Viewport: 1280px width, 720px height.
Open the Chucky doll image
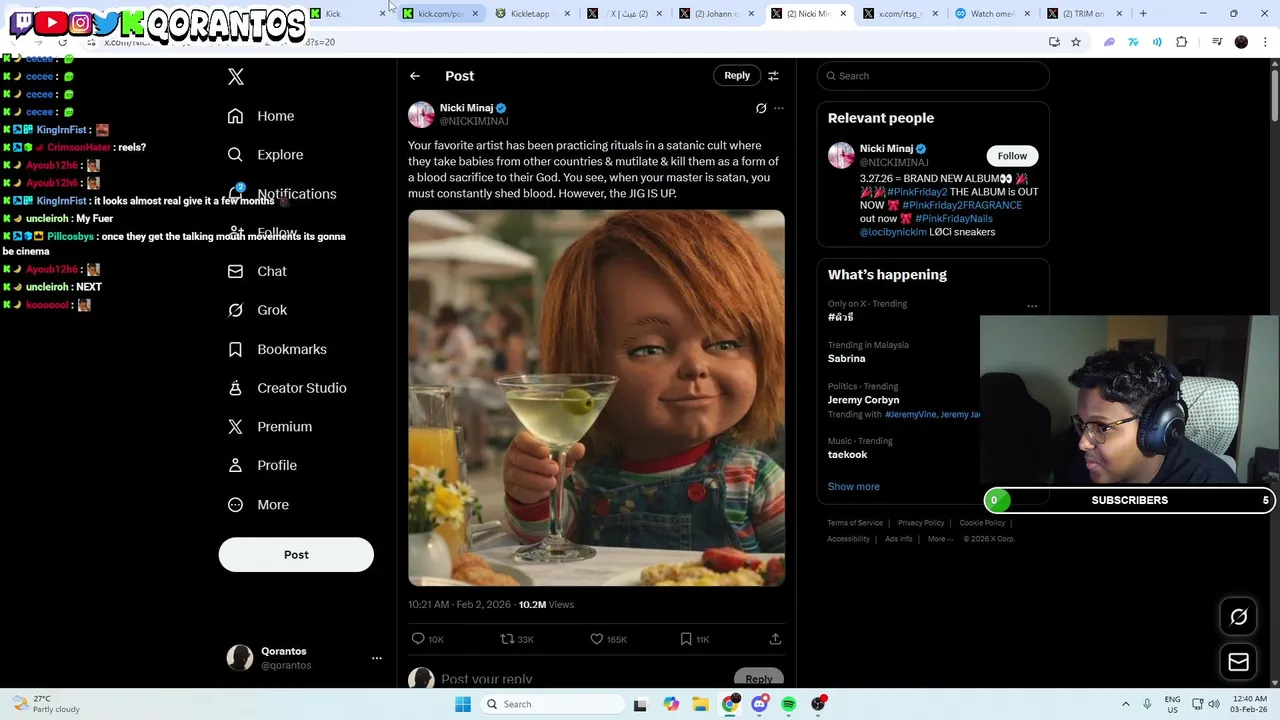pyautogui.click(x=596, y=398)
